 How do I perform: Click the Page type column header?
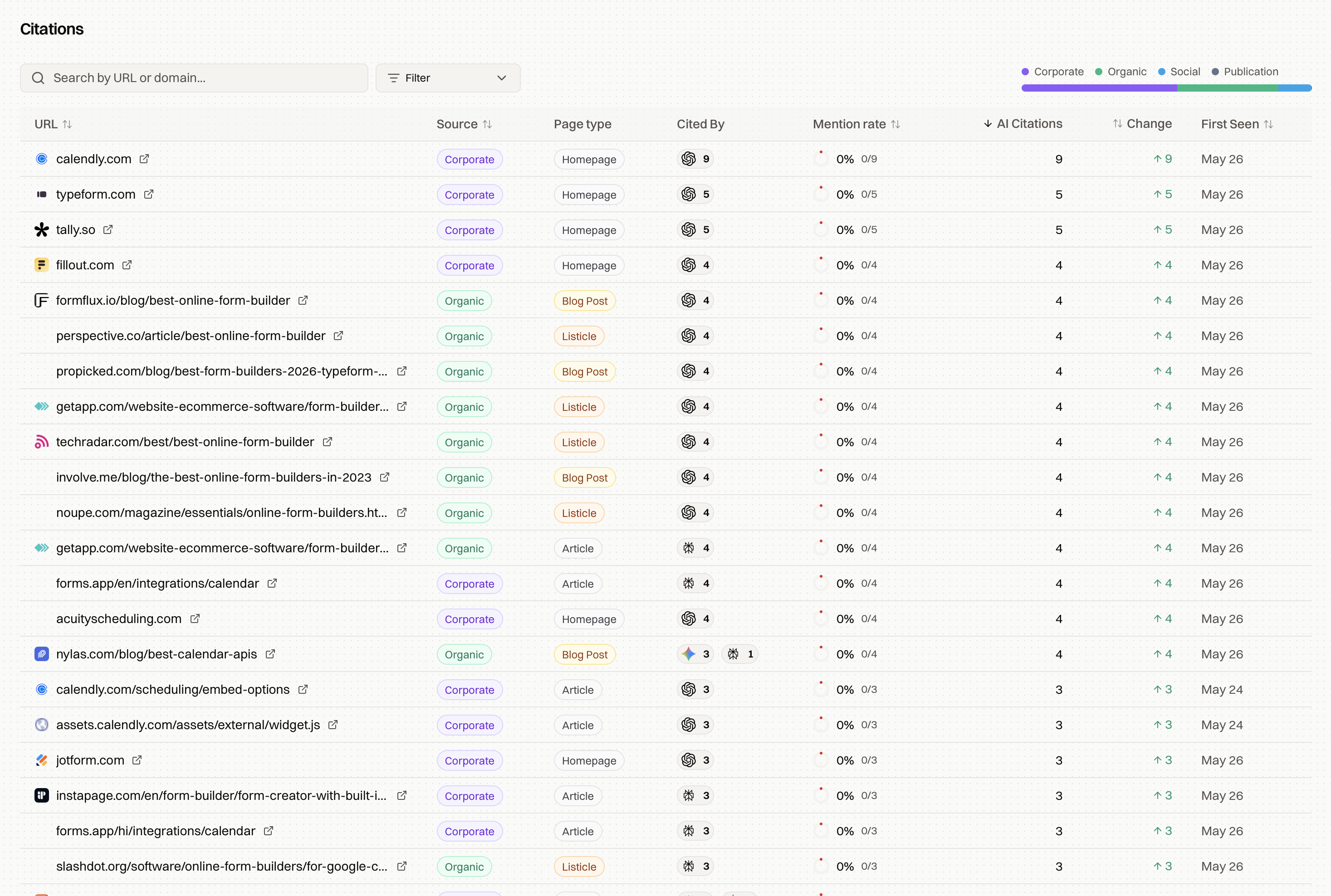[x=582, y=124]
